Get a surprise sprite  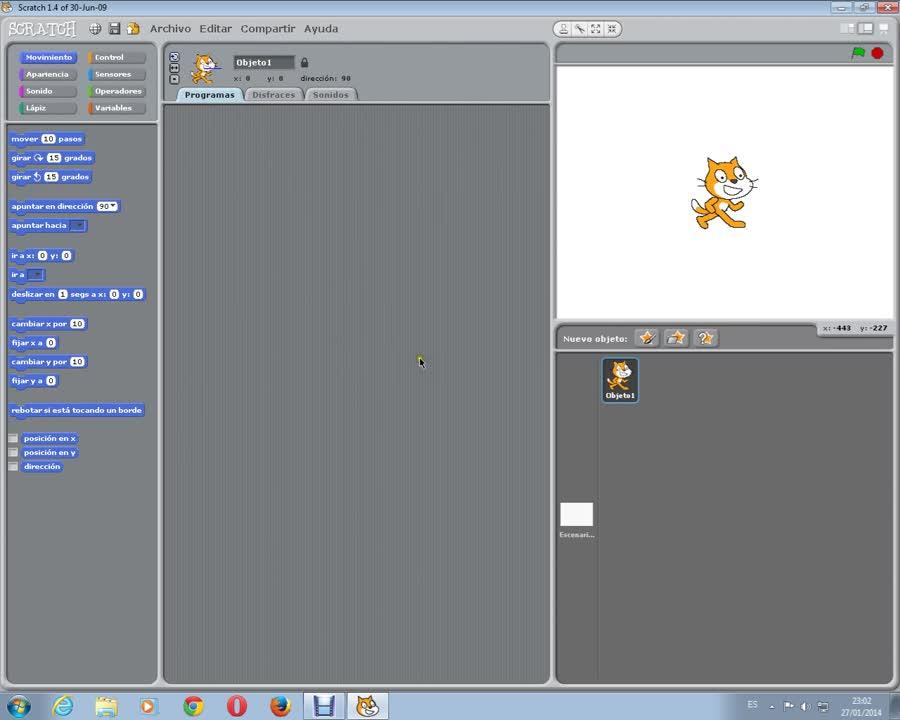pyautogui.click(x=706, y=338)
